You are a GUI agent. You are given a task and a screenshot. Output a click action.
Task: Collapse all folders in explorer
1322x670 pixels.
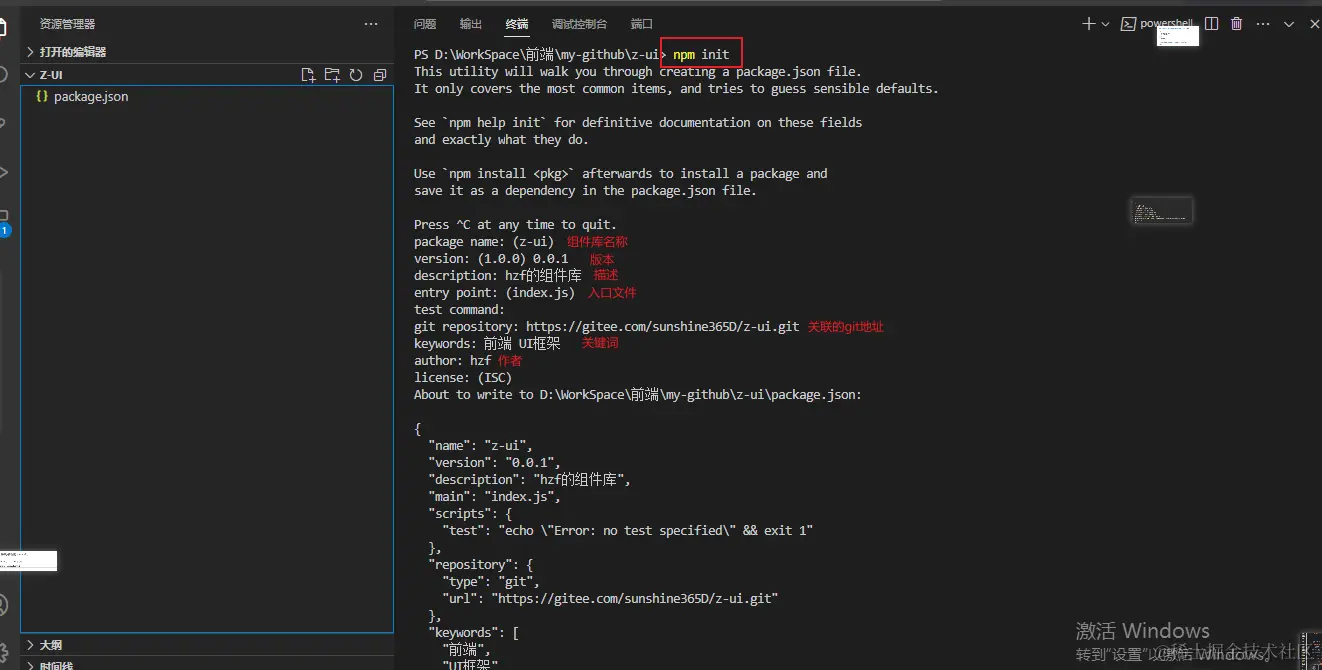click(380, 75)
